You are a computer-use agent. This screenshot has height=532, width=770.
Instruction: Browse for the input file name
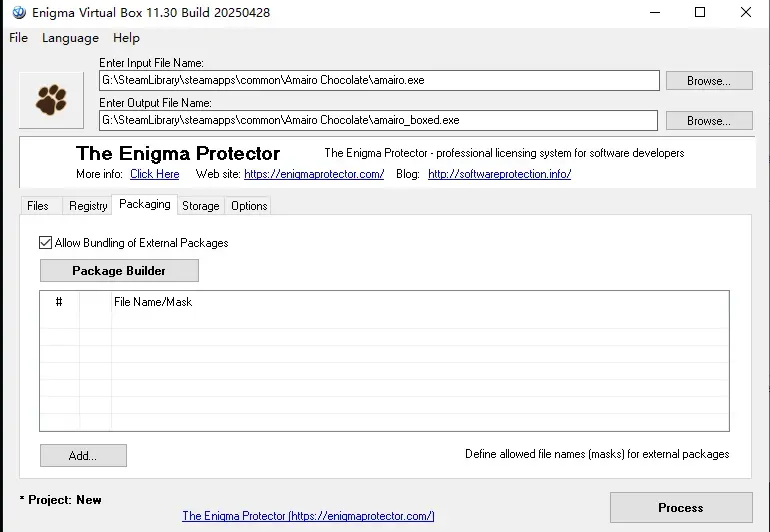click(x=709, y=81)
